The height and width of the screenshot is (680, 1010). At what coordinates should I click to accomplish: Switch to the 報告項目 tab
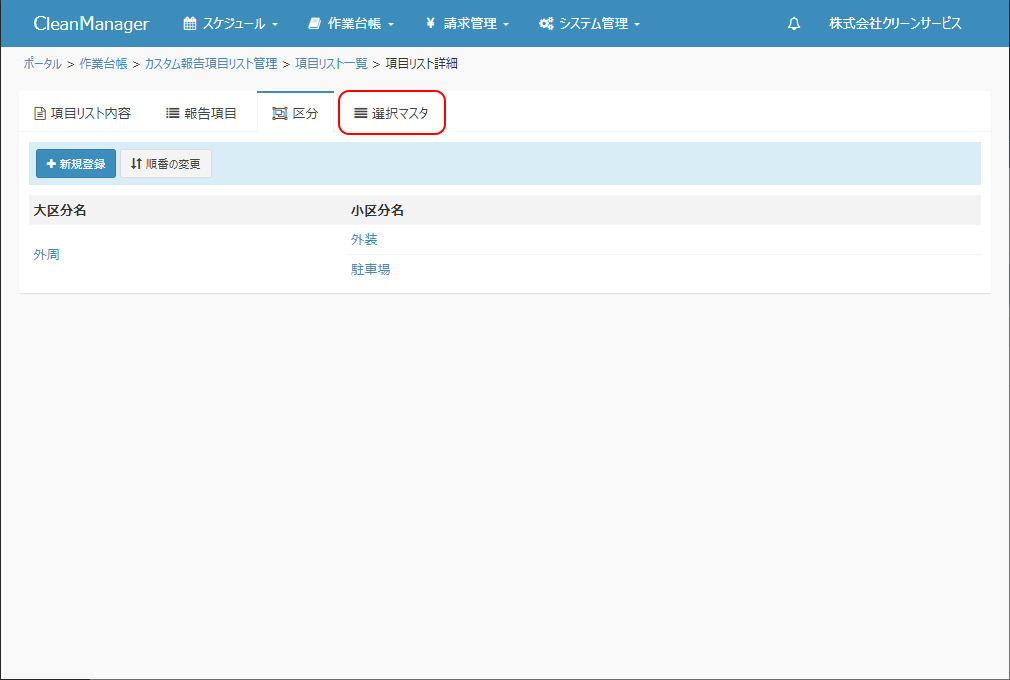(x=201, y=113)
